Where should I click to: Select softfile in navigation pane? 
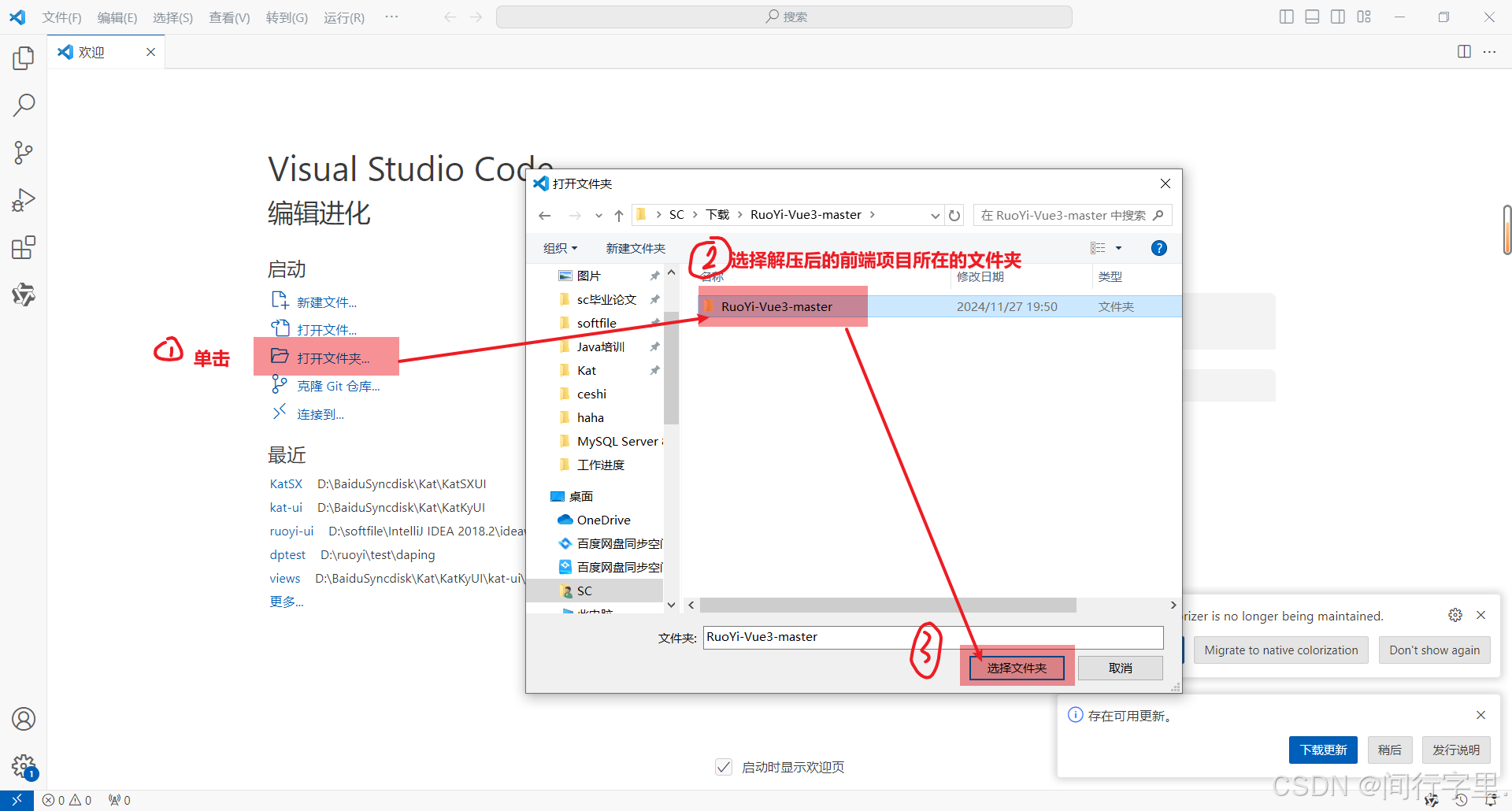tap(596, 323)
